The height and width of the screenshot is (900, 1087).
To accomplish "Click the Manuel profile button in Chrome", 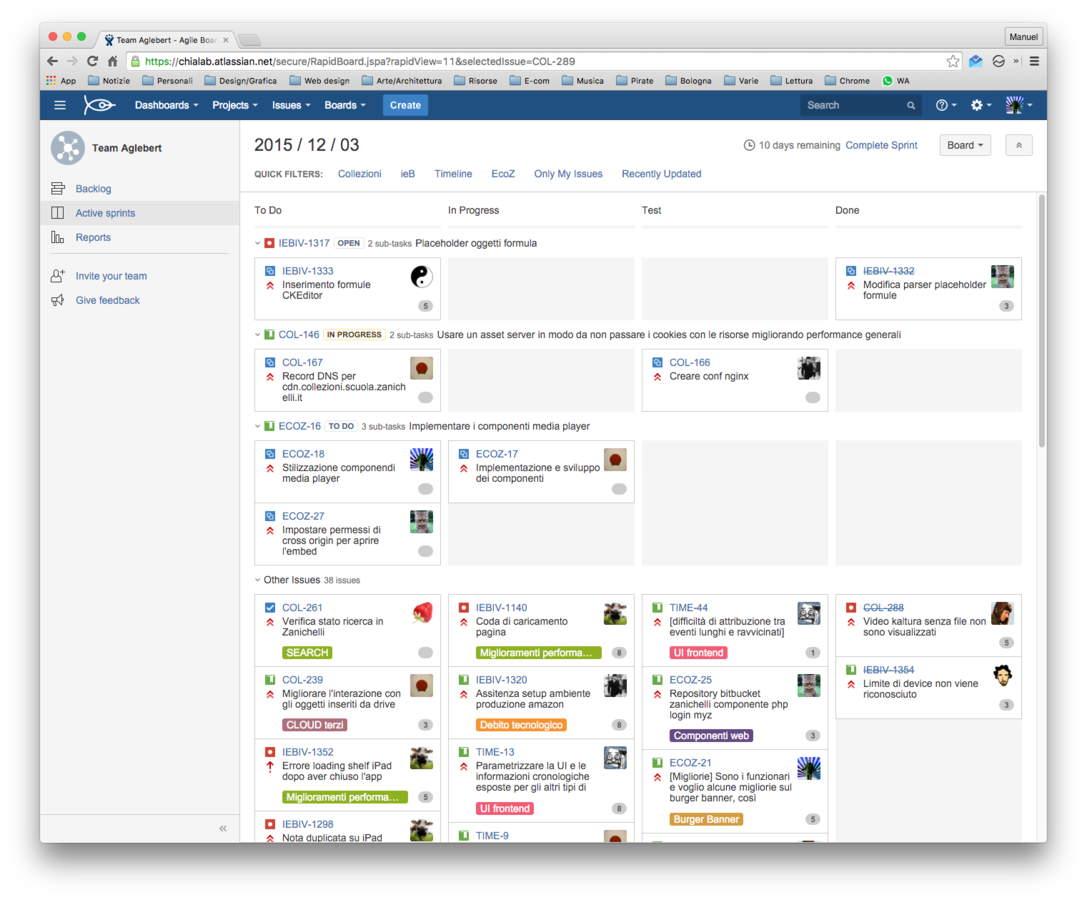I will [x=1023, y=37].
